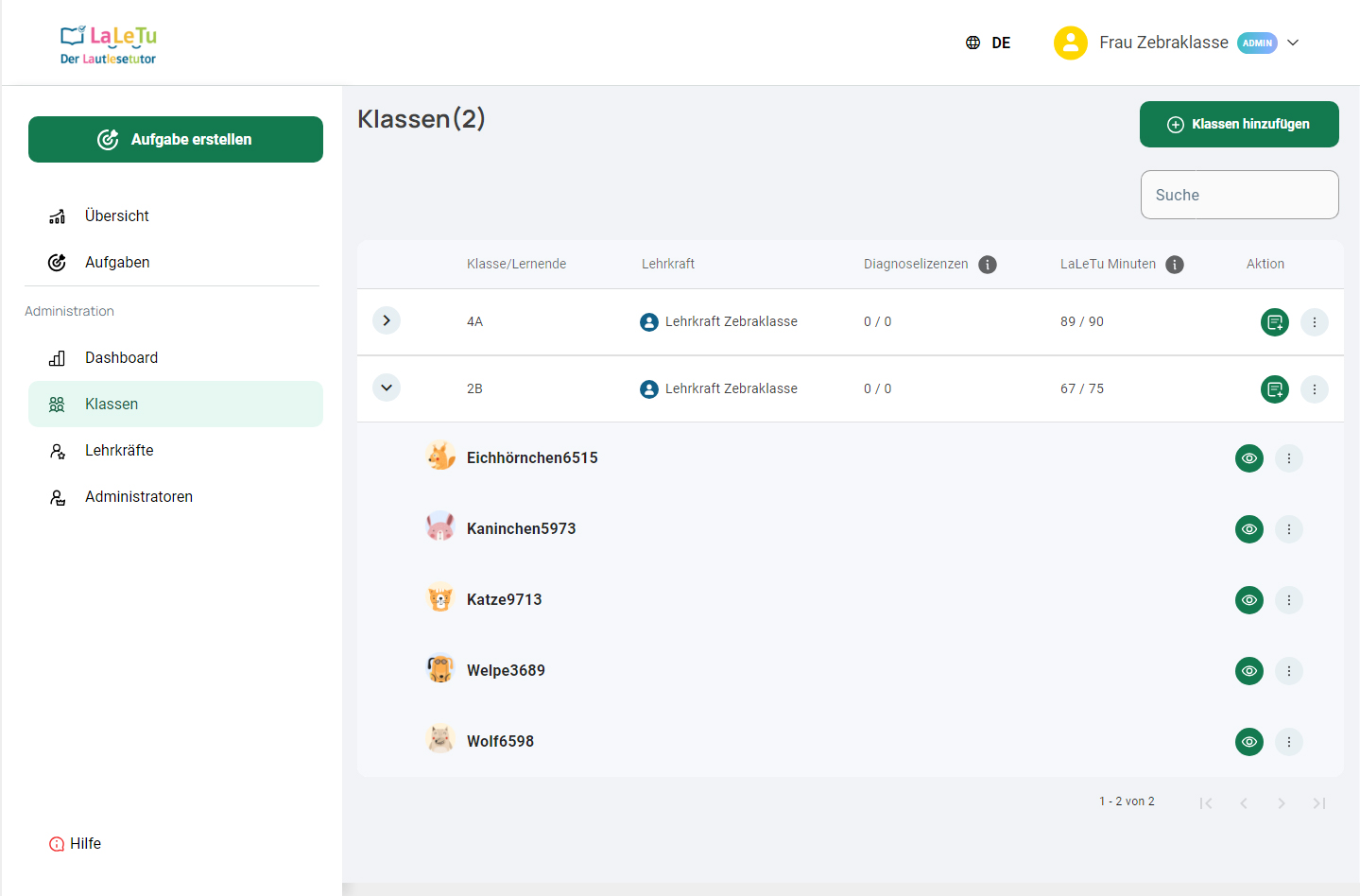Click the LaLeTu Minuten info icon

coord(1174,265)
